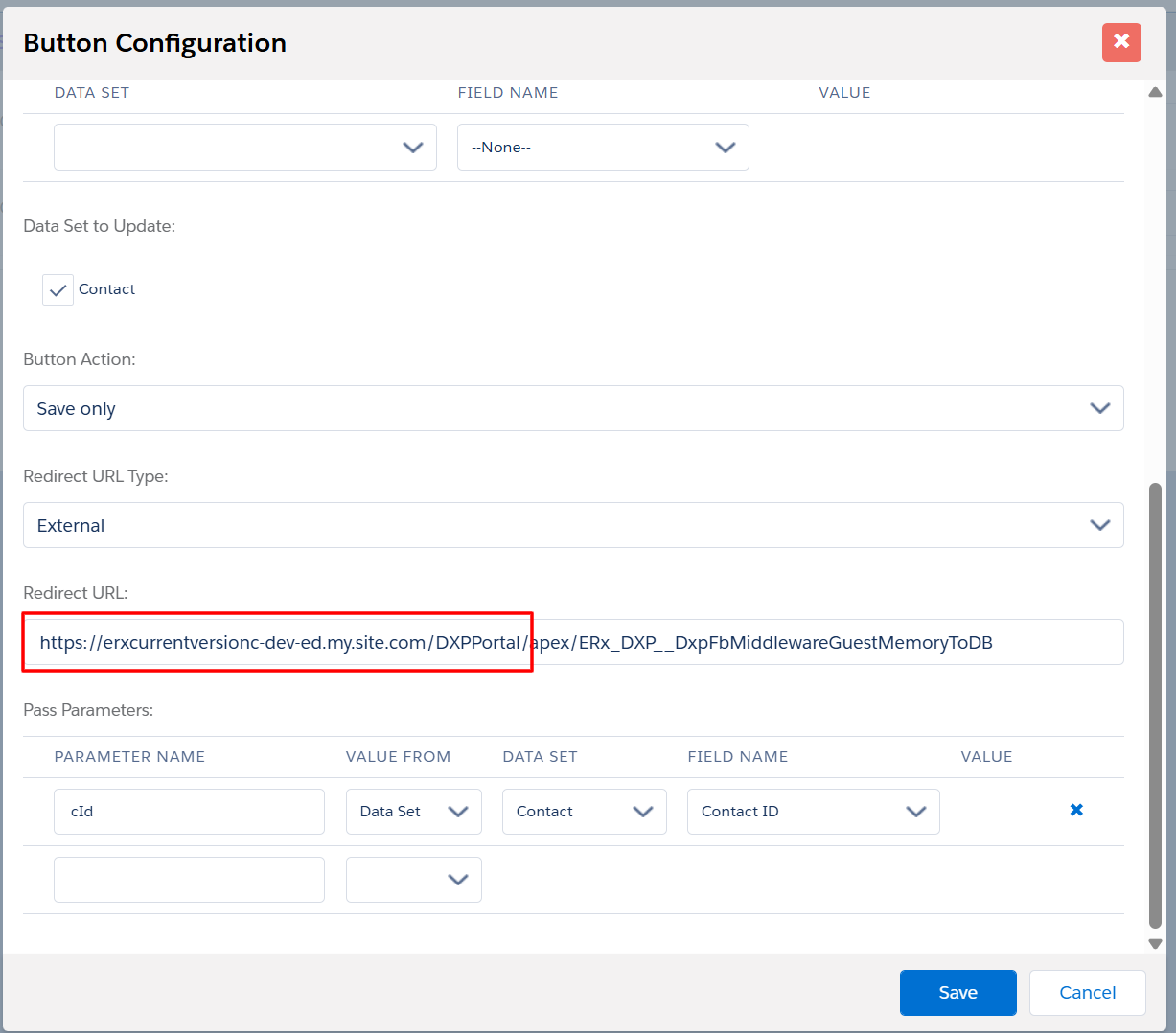Uncheck the Contact data set checkbox

(x=58, y=289)
